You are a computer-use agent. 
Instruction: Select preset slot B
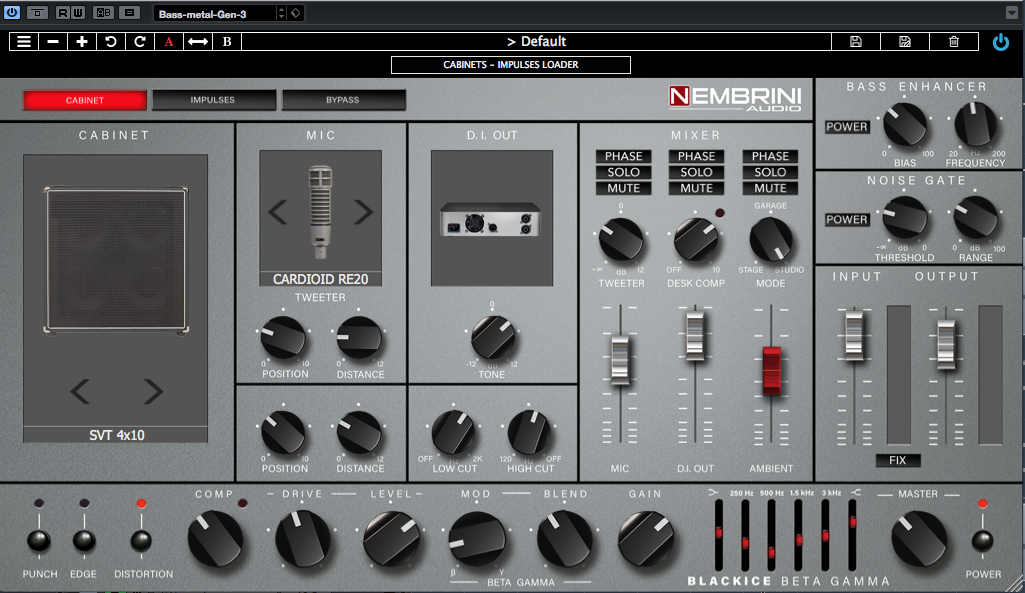click(x=227, y=41)
